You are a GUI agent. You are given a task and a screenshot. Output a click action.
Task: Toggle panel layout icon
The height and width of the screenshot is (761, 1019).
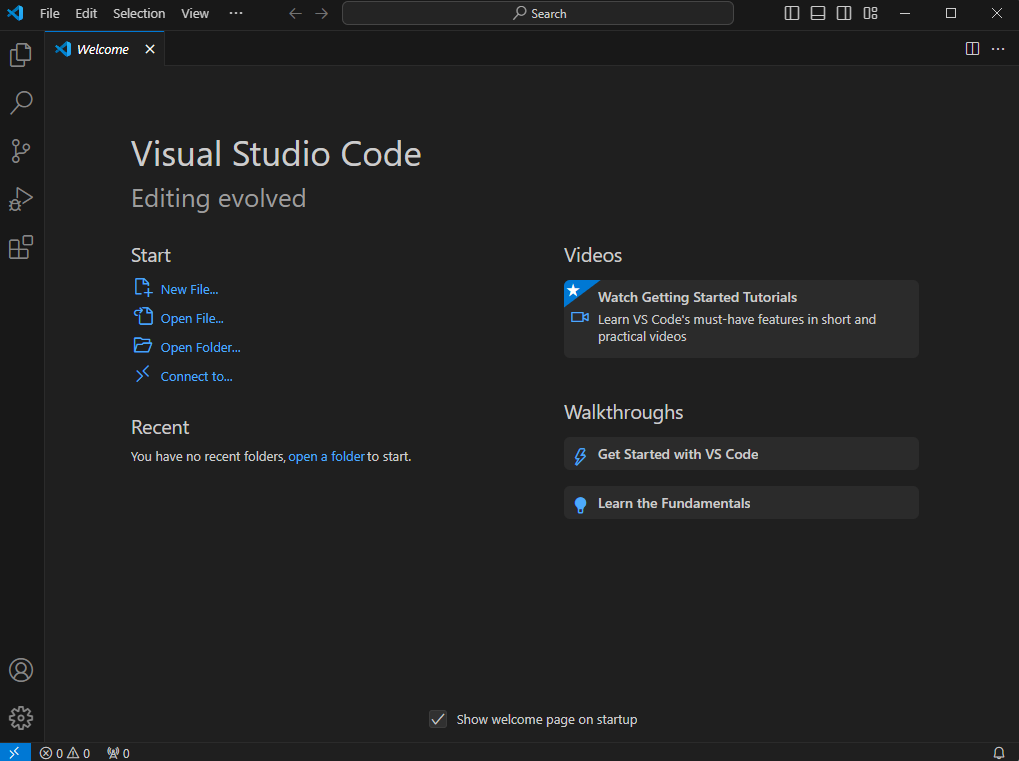(x=818, y=13)
